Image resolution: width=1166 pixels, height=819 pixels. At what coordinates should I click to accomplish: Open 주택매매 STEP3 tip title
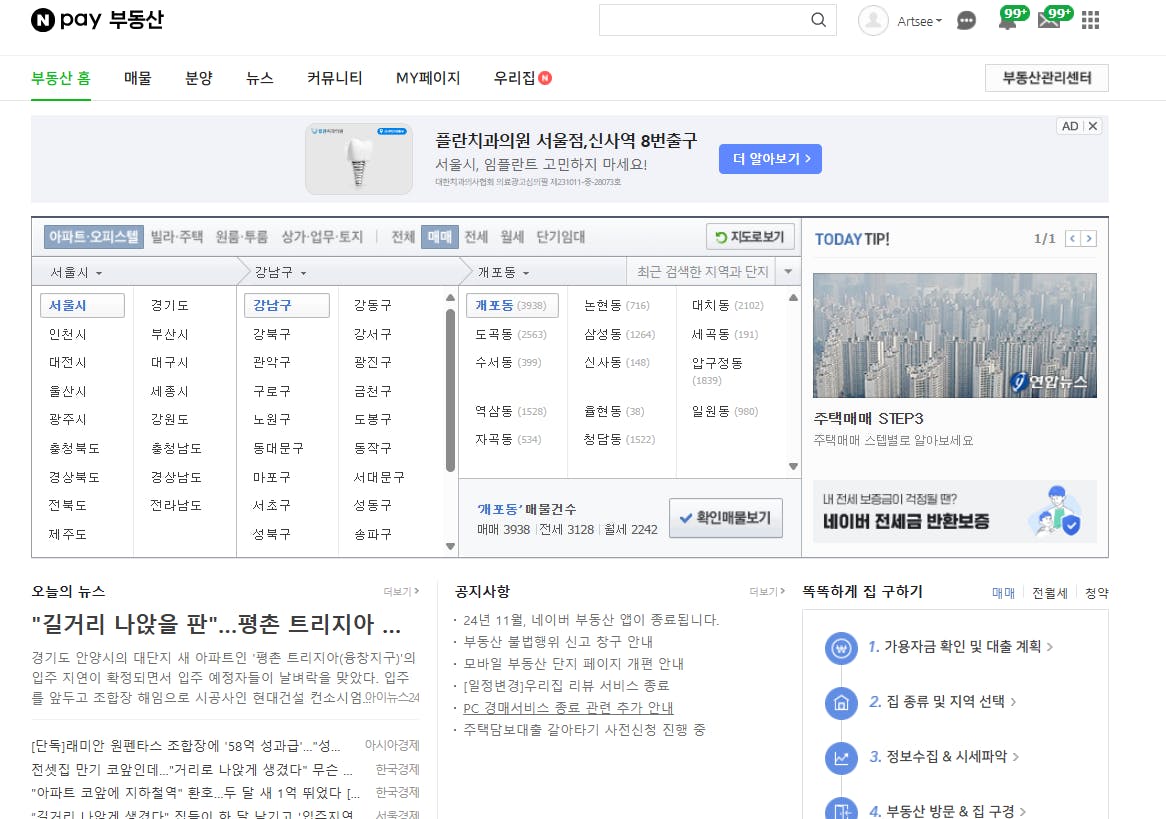tap(868, 418)
